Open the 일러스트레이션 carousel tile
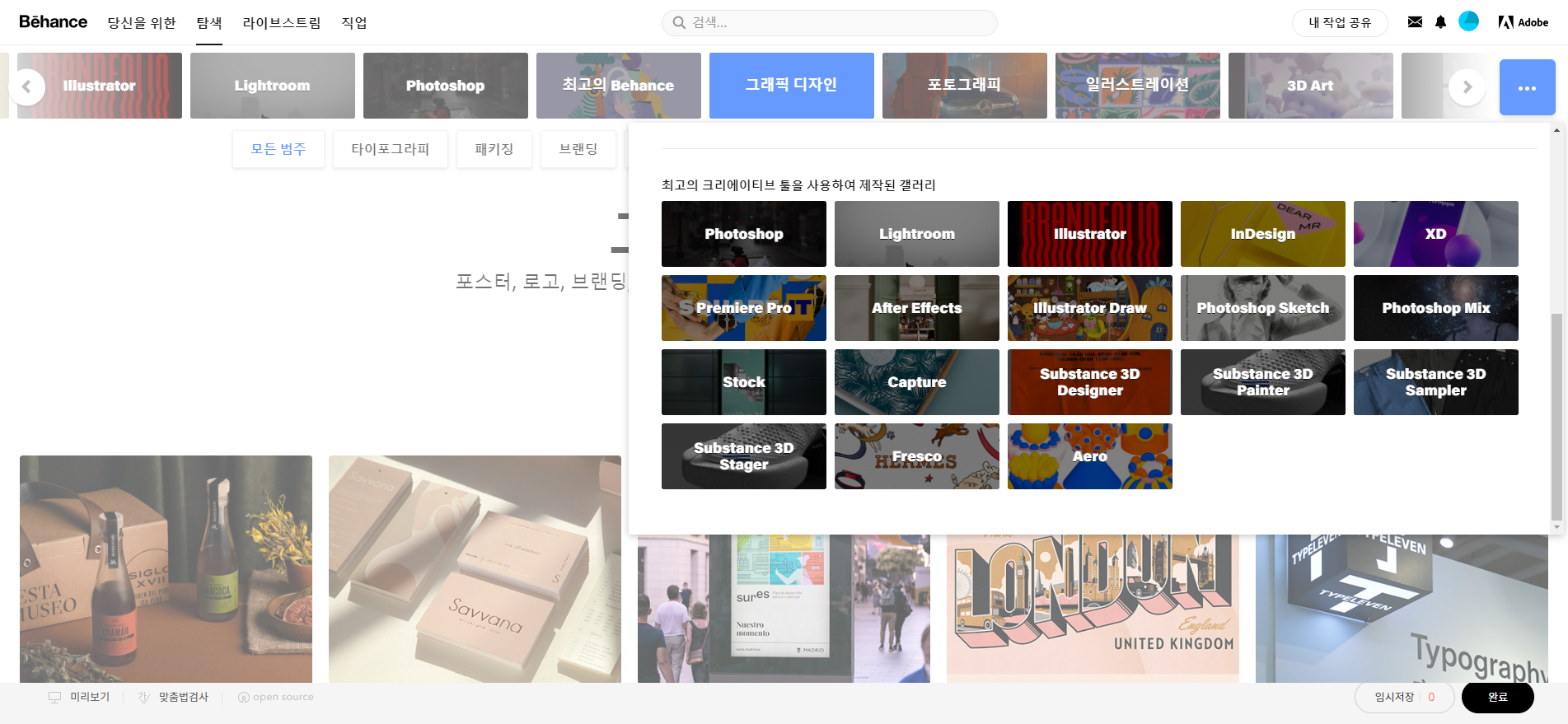 click(x=1138, y=86)
